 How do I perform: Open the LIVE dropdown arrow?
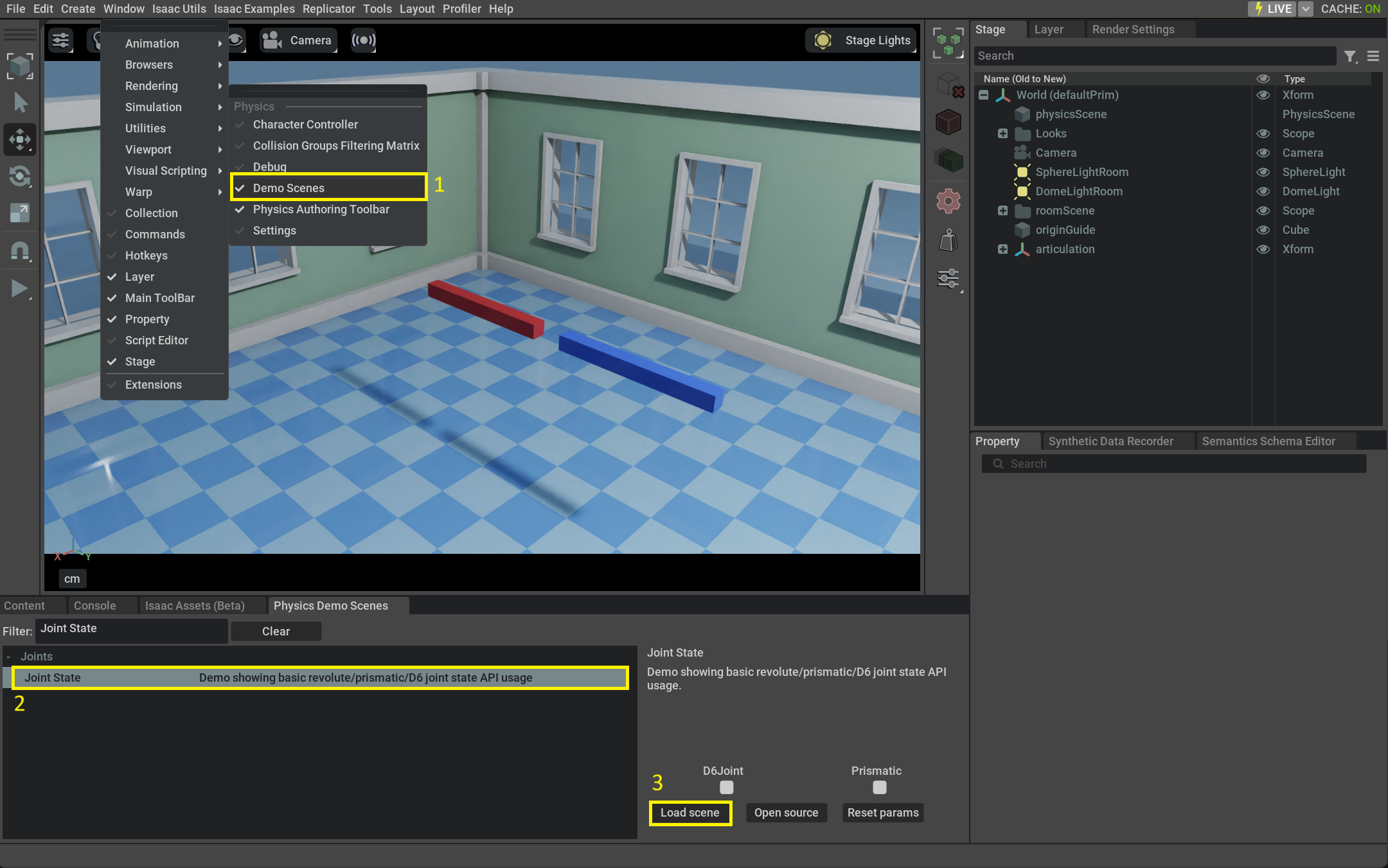[1306, 9]
